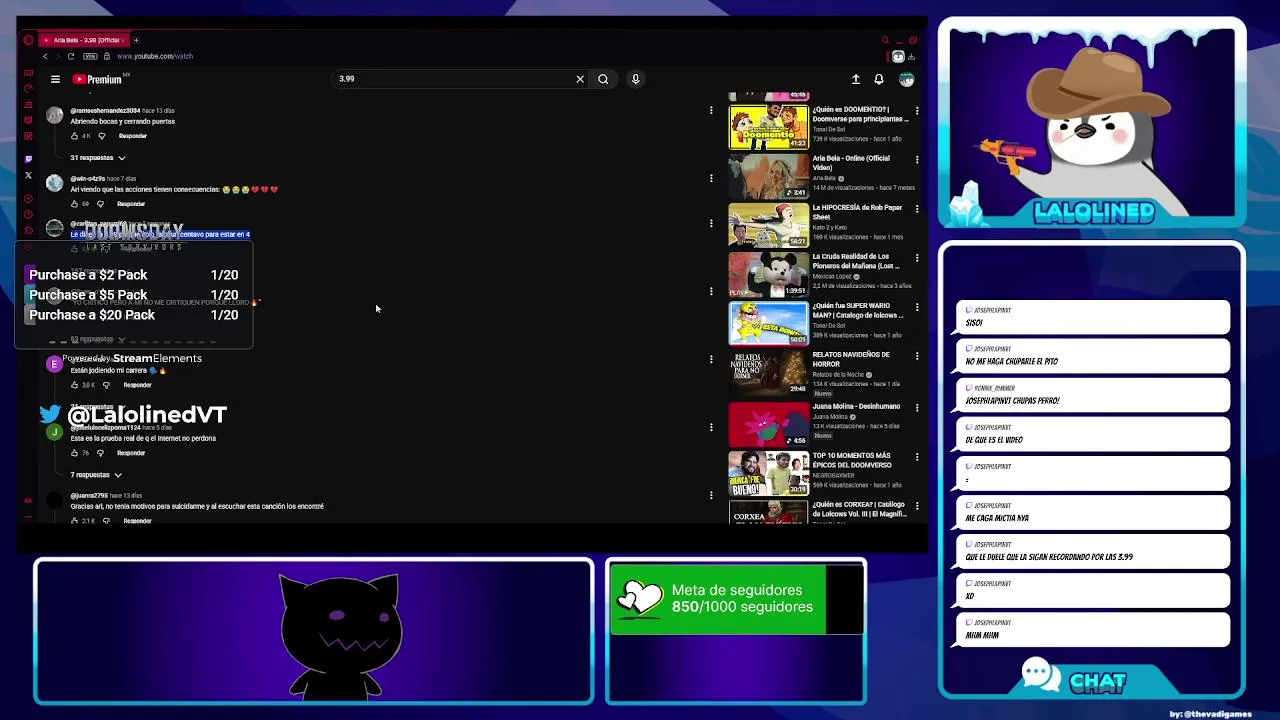Toggle the VPN badge in address bar

tap(90, 56)
